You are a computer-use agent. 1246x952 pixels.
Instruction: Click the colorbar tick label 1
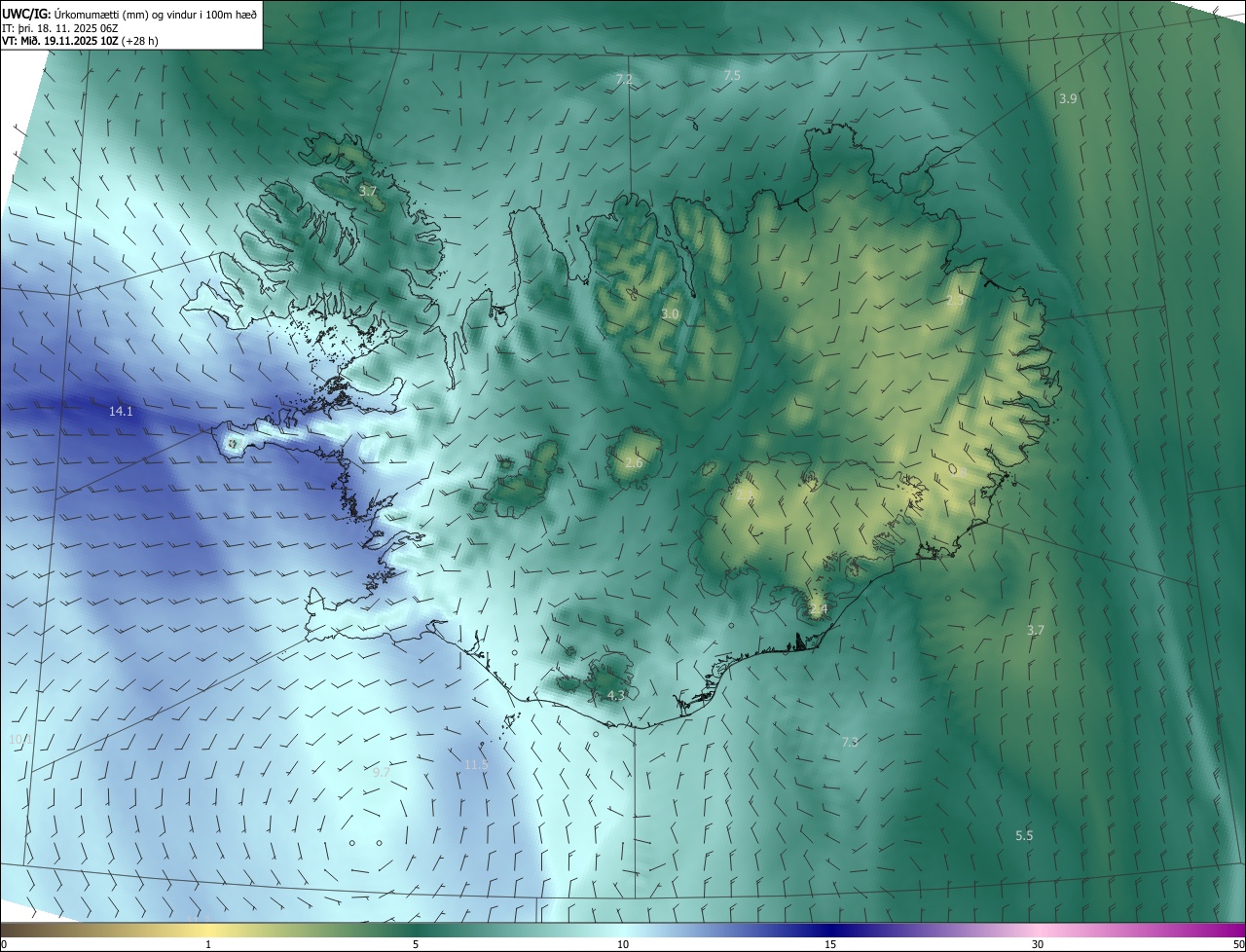208,944
